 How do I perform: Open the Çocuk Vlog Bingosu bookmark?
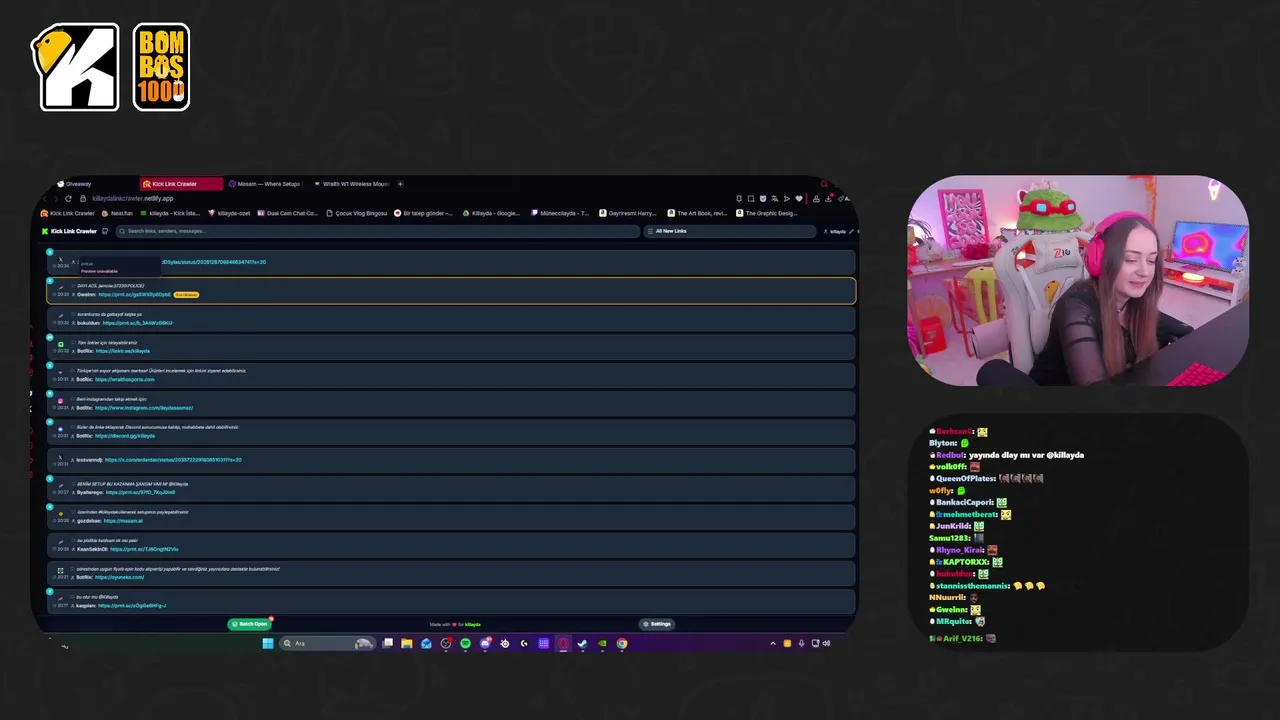pyautogui.click(x=356, y=213)
